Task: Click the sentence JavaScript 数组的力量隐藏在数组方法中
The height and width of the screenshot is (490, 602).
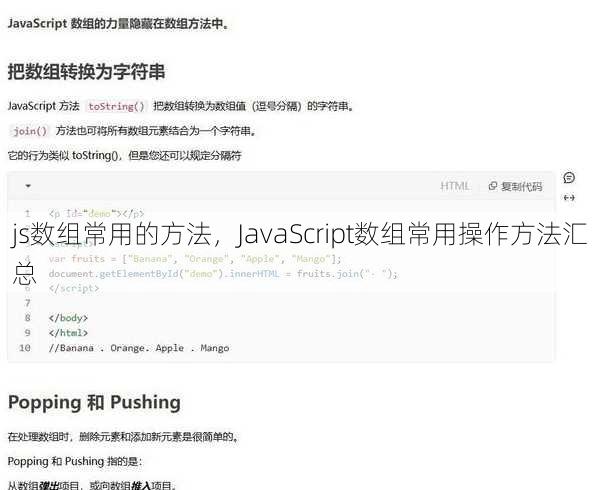Action: tap(118, 24)
